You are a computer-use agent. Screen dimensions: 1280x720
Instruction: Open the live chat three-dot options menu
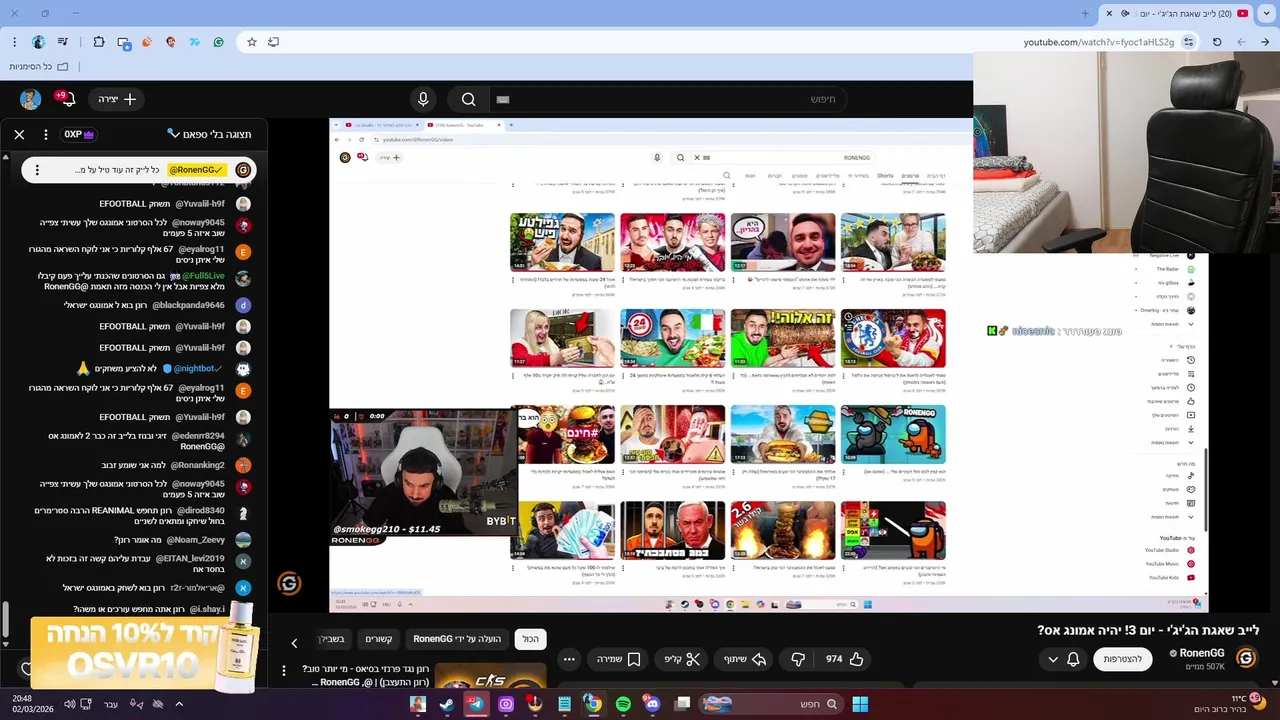(x=45, y=134)
